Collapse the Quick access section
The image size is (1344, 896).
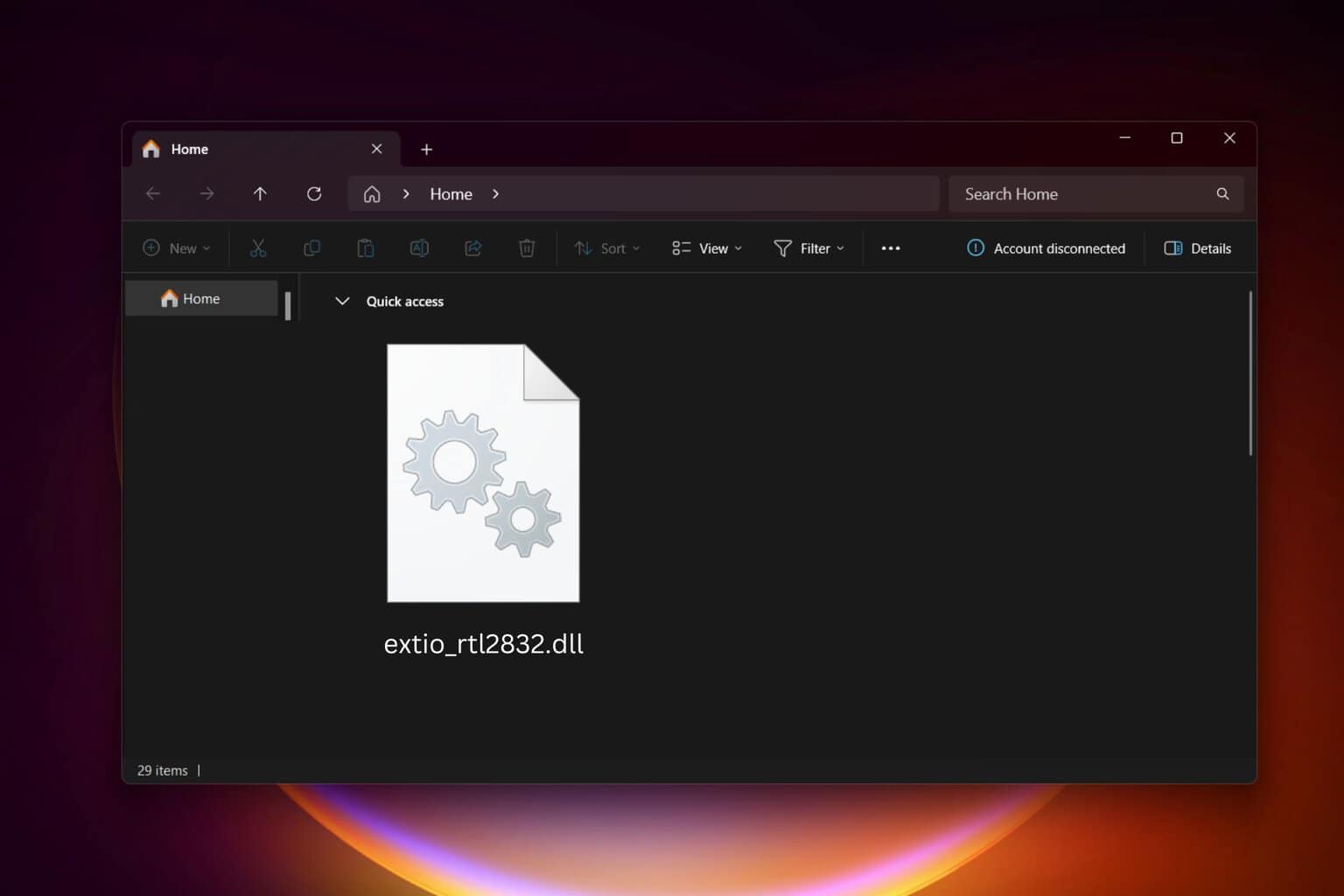click(342, 301)
